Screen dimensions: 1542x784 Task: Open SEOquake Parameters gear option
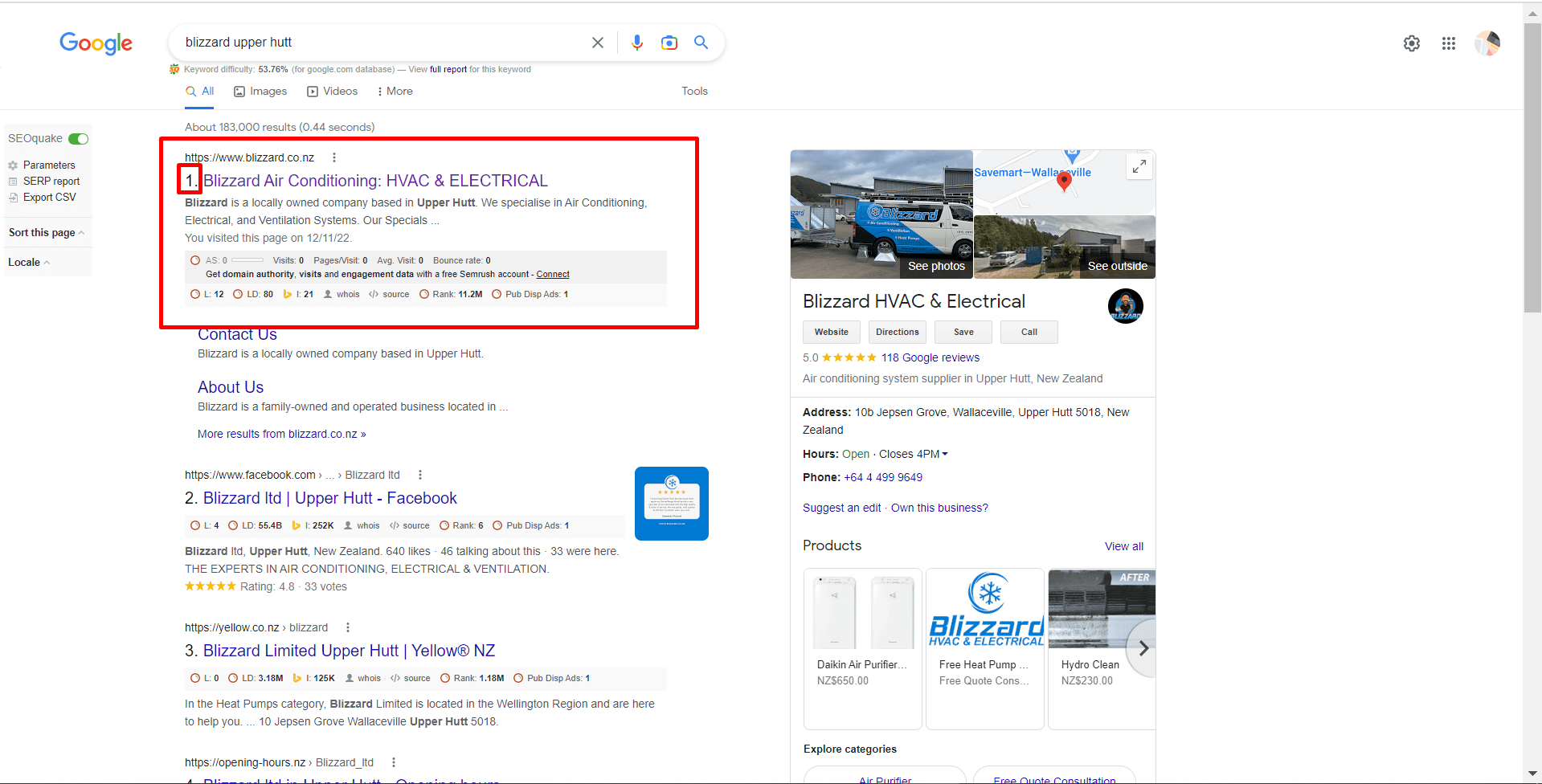pyautogui.click(x=42, y=165)
